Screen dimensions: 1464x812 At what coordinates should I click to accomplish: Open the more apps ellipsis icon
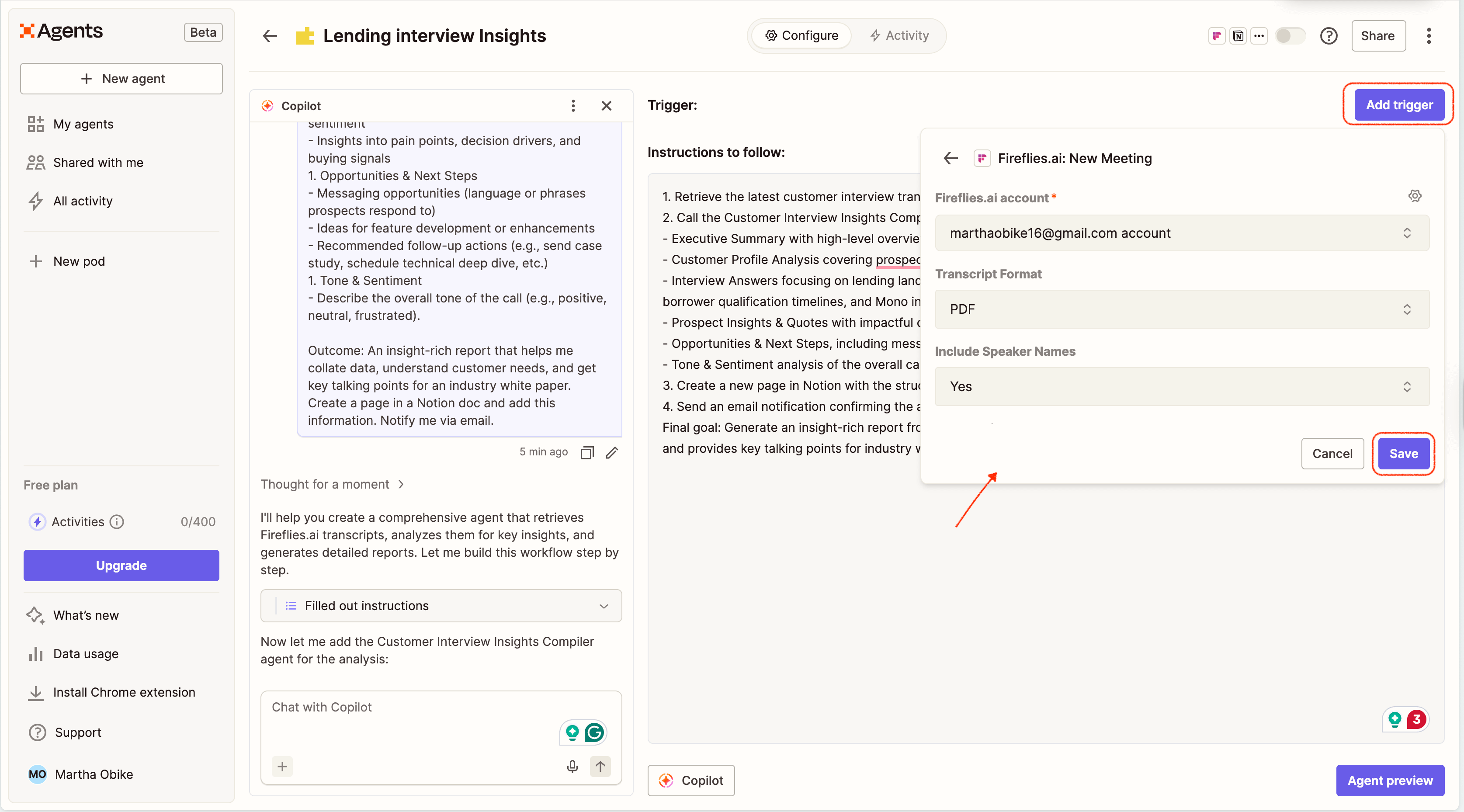point(1259,36)
